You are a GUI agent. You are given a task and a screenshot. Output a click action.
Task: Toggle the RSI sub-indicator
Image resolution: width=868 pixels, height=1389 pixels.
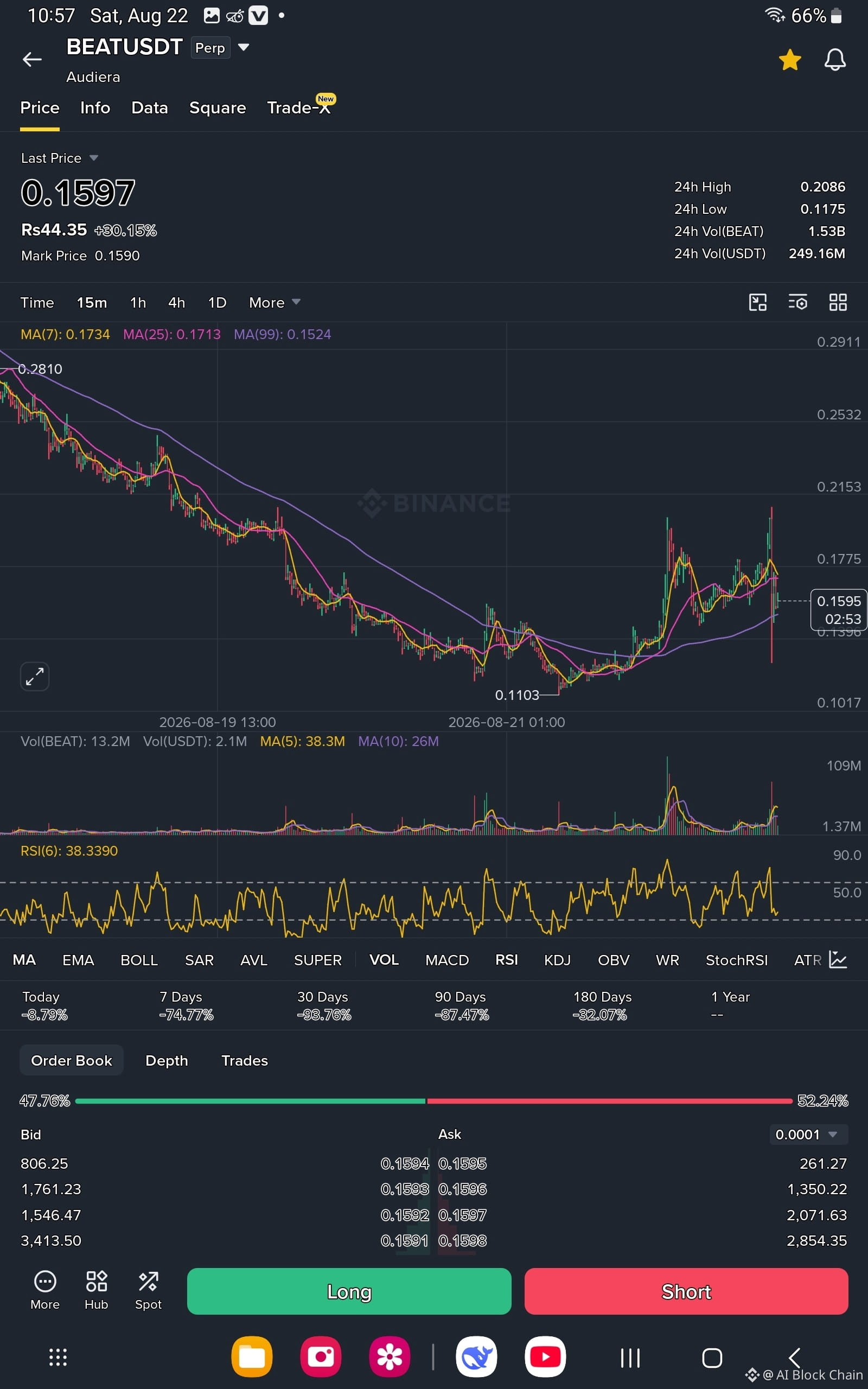(506, 960)
